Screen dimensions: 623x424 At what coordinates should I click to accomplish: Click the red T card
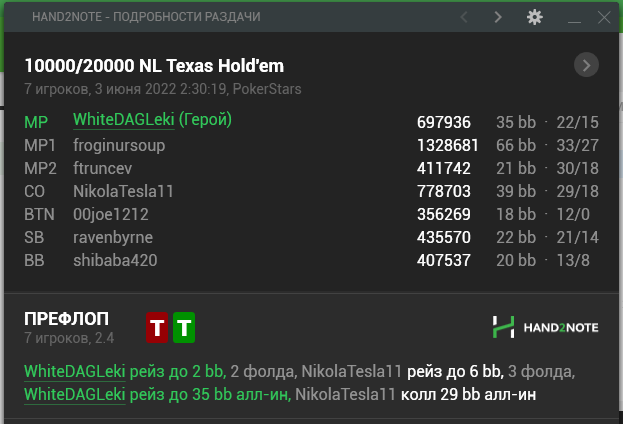tap(157, 327)
